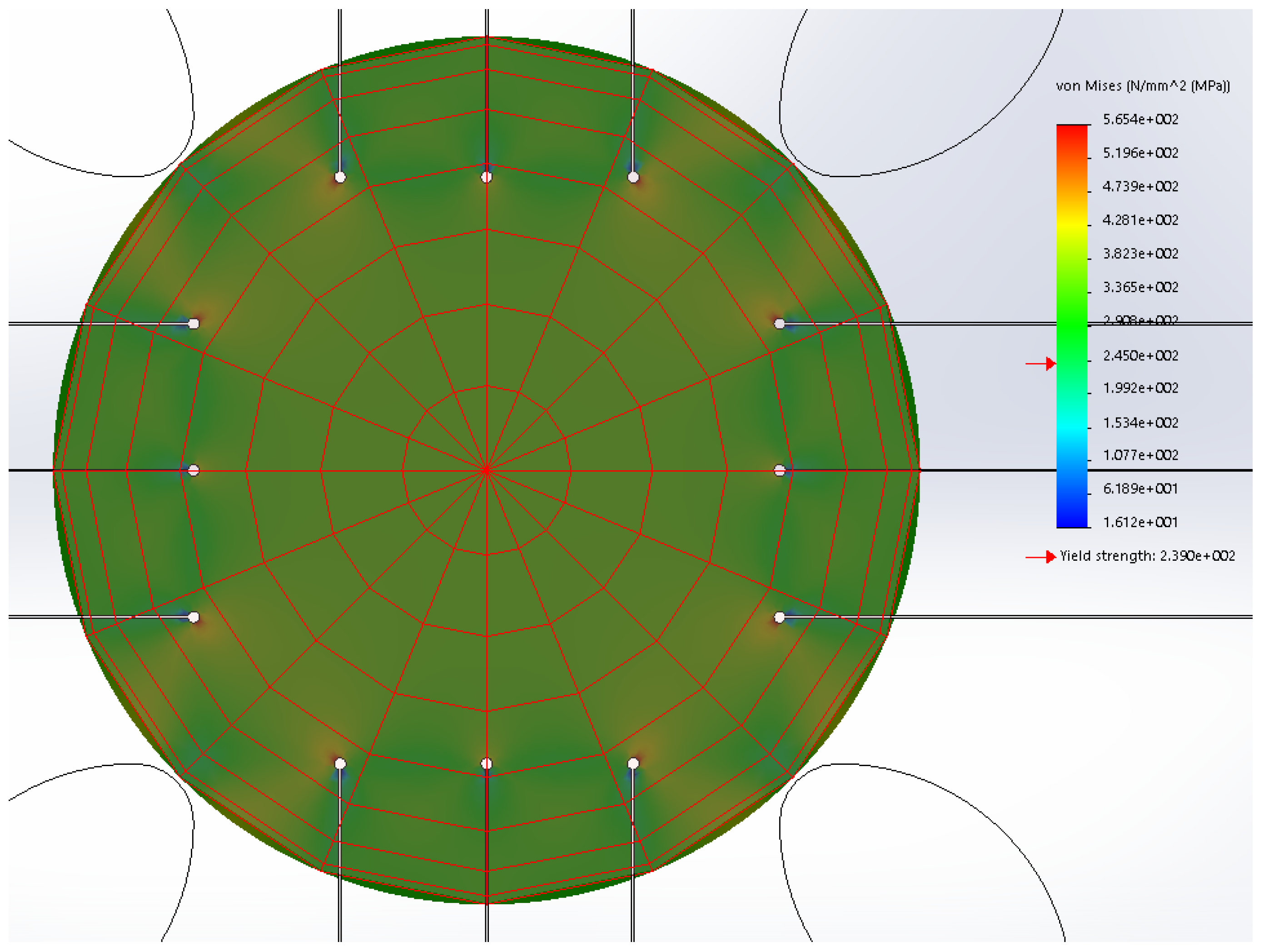Click the top center slot hole on the disc

click(486, 177)
